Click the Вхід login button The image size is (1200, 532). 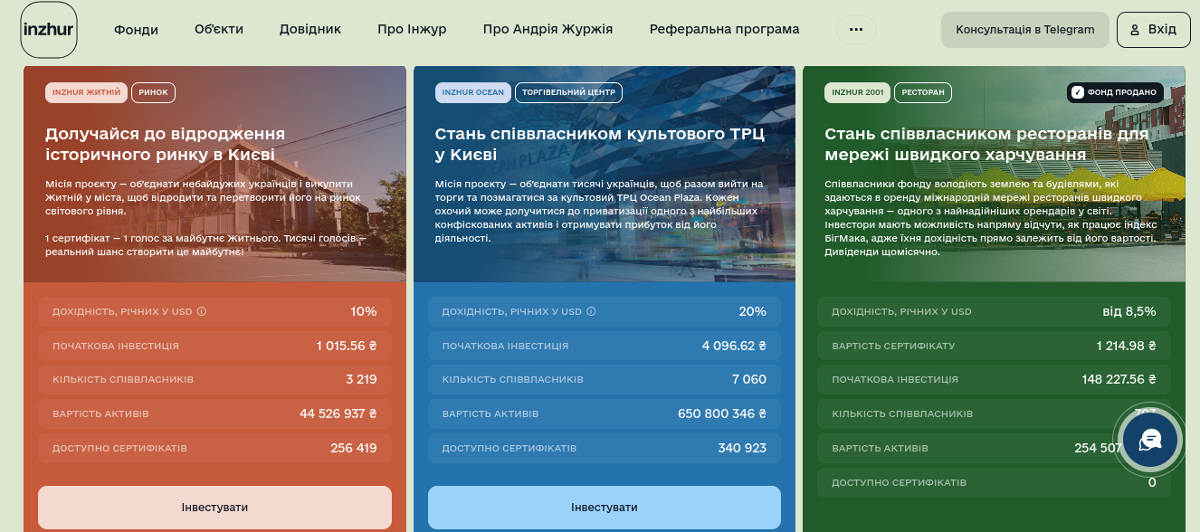tap(1153, 30)
